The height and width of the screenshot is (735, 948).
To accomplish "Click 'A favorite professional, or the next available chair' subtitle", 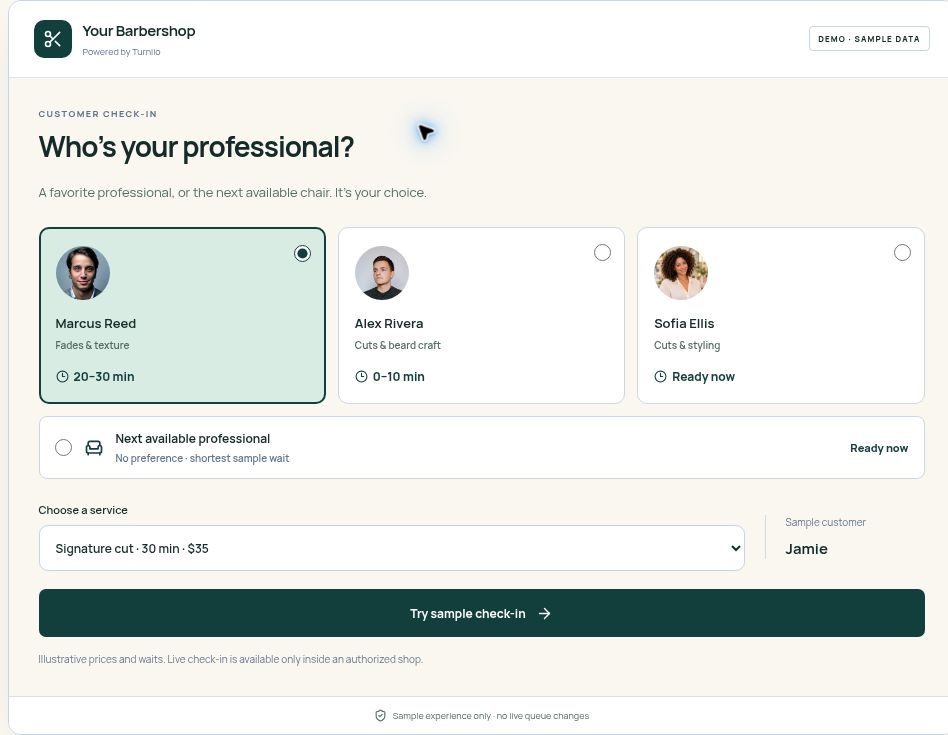I will (x=232, y=193).
